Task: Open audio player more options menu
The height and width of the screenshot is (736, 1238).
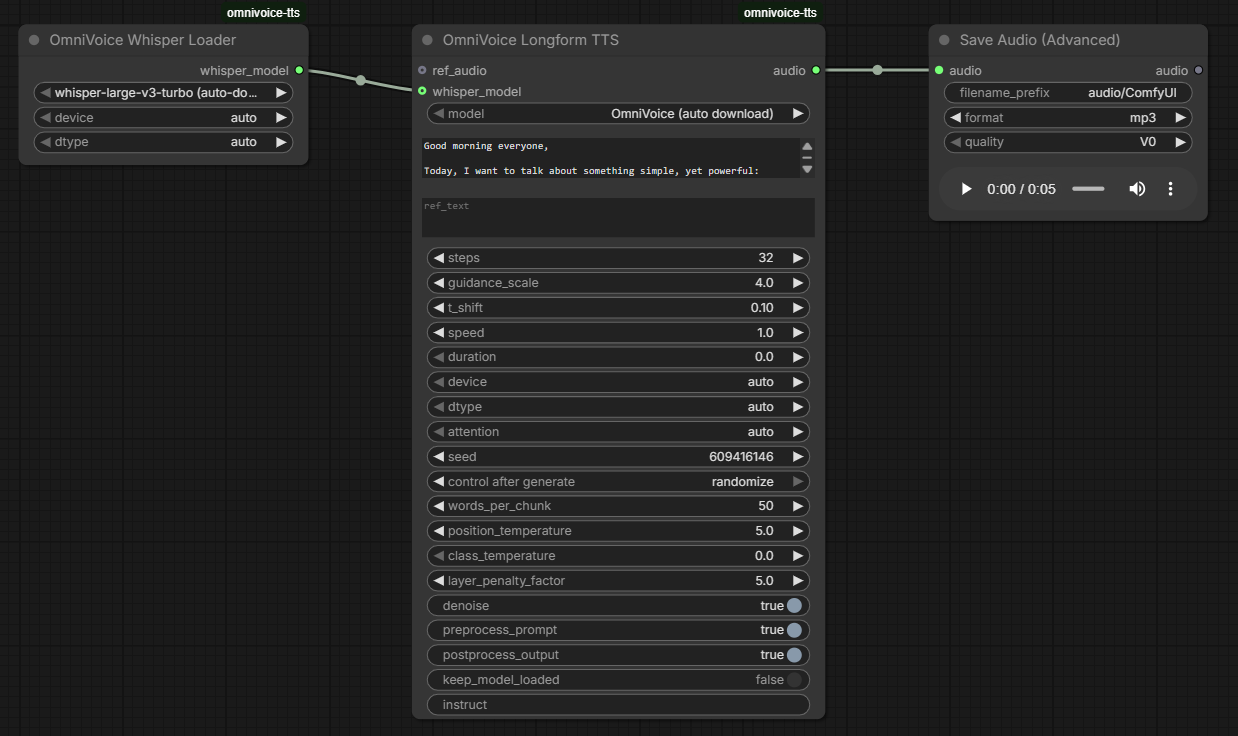Action: coord(1170,189)
